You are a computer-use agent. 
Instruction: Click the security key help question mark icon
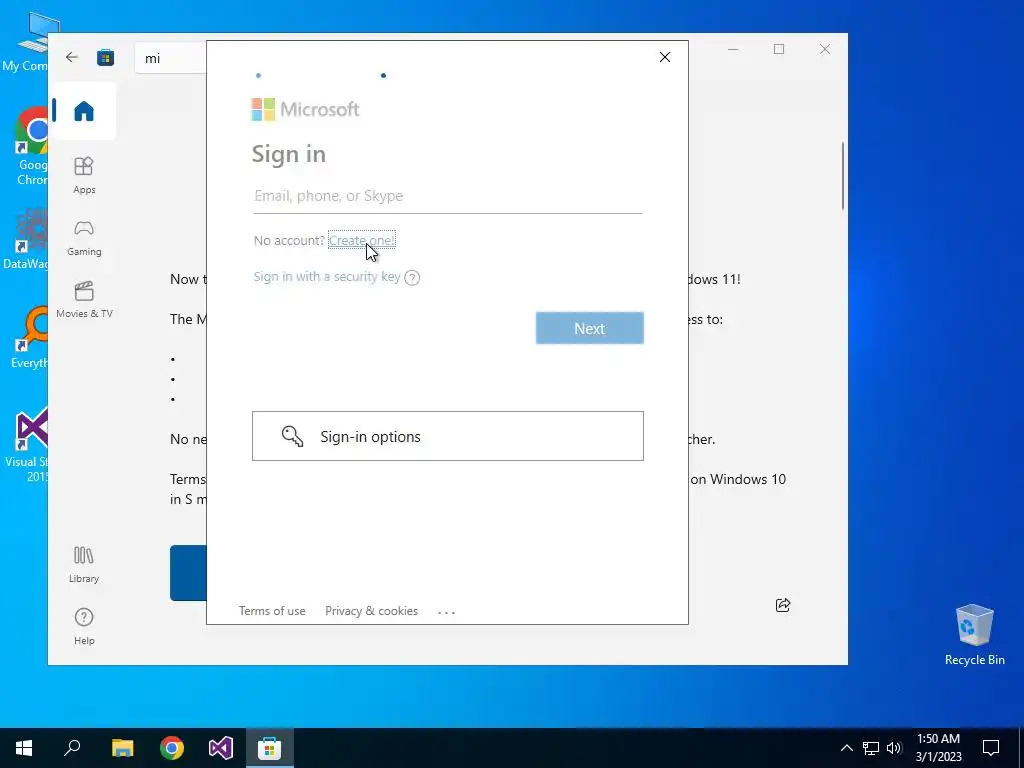point(412,278)
